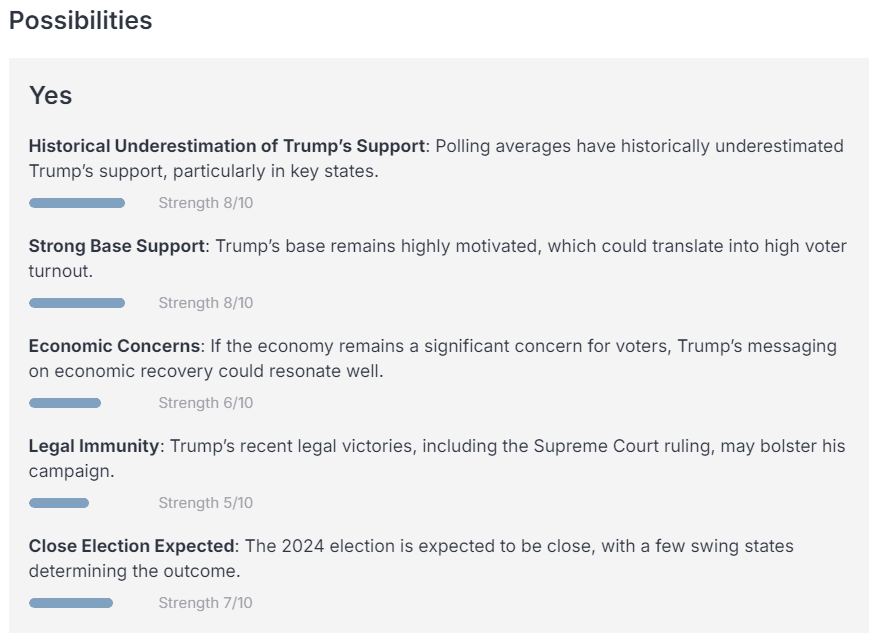The width and height of the screenshot is (878, 636).
Task: Click Strength 8/10 label for Historical Underestimation
Action: coord(205,203)
